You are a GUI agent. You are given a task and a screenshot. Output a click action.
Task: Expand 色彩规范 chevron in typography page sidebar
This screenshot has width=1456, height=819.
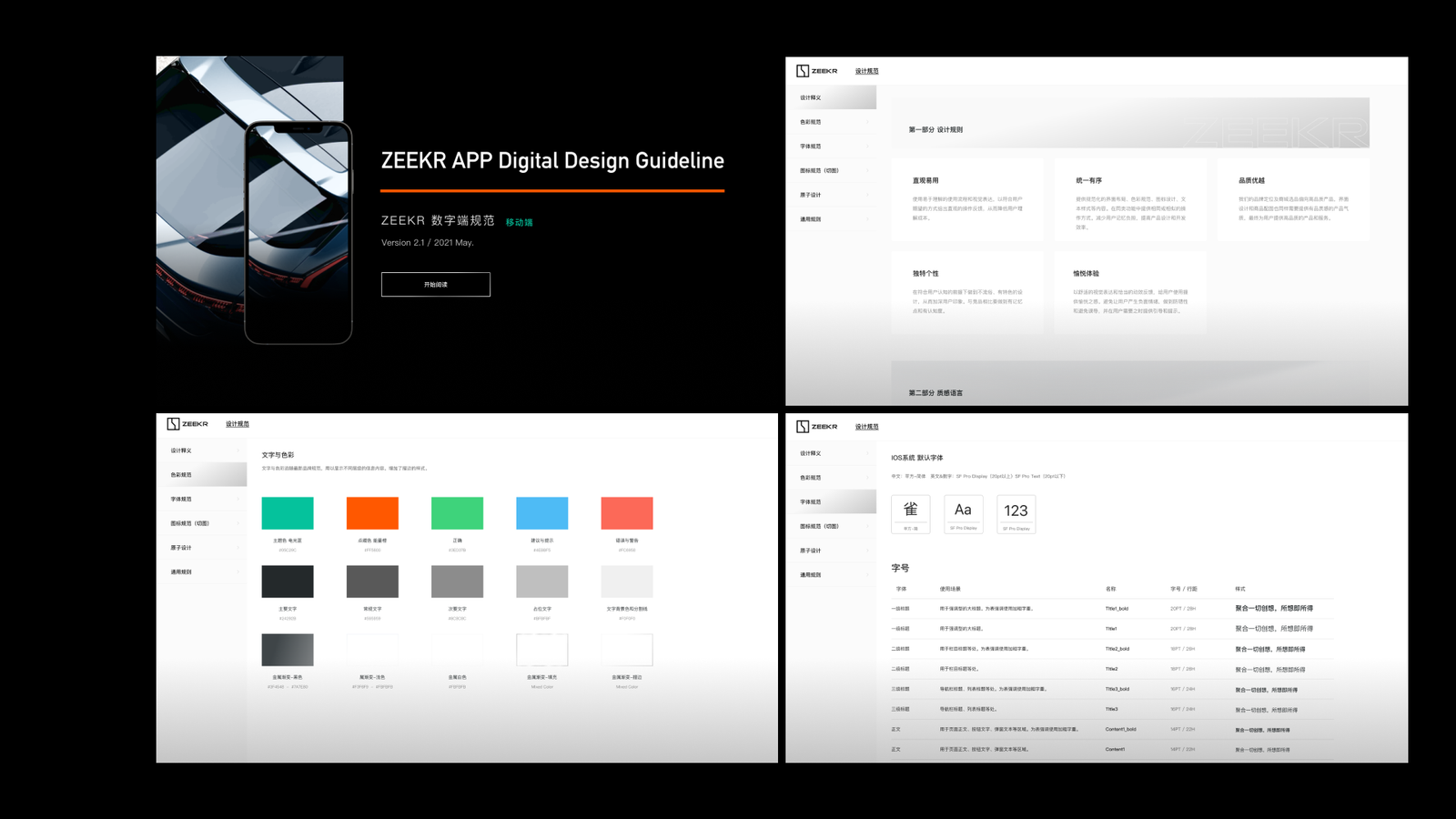[867, 478]
